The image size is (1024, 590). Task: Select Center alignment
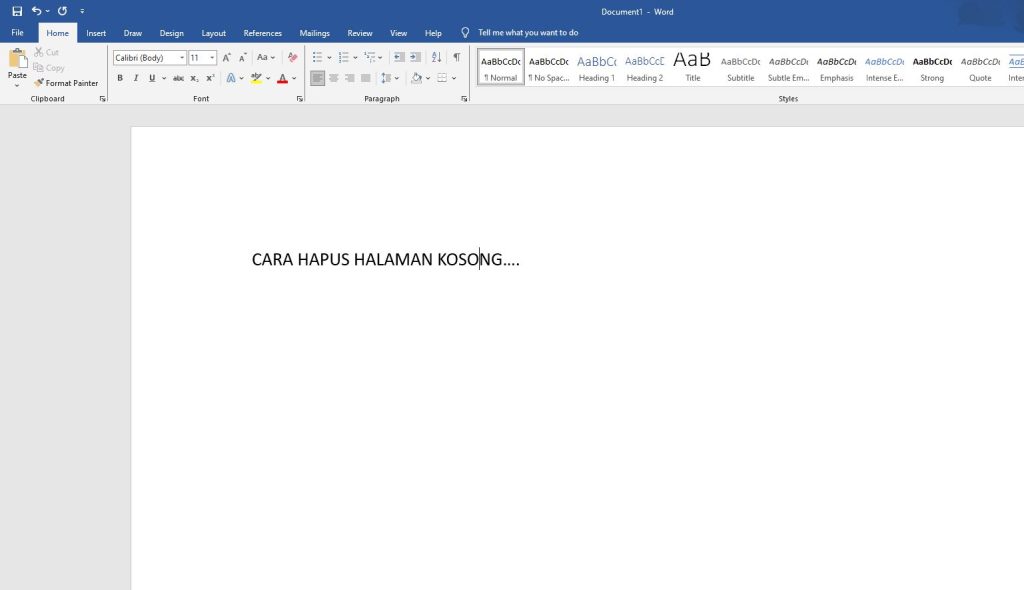coord(334,78)
